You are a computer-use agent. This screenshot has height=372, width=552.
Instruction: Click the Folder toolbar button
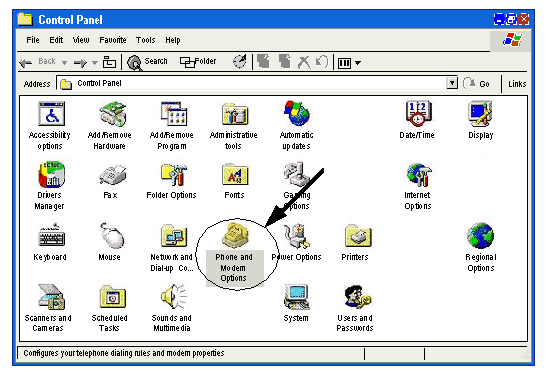coord(198,62)
